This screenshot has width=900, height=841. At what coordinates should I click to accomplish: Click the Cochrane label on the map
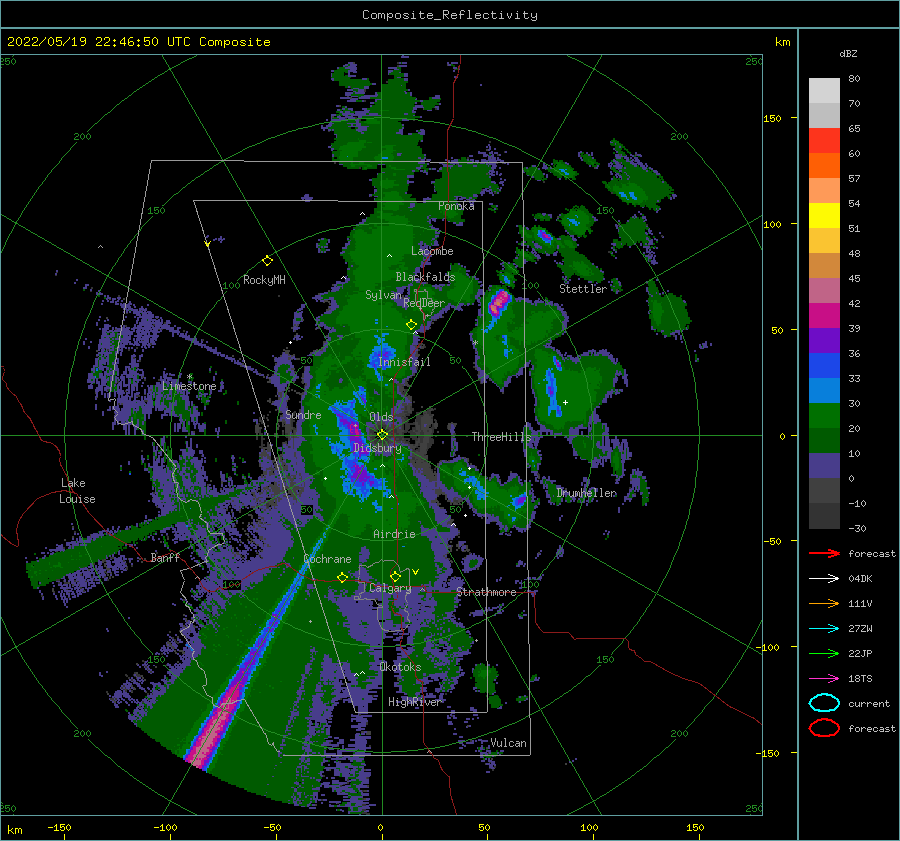click(327, 559)
